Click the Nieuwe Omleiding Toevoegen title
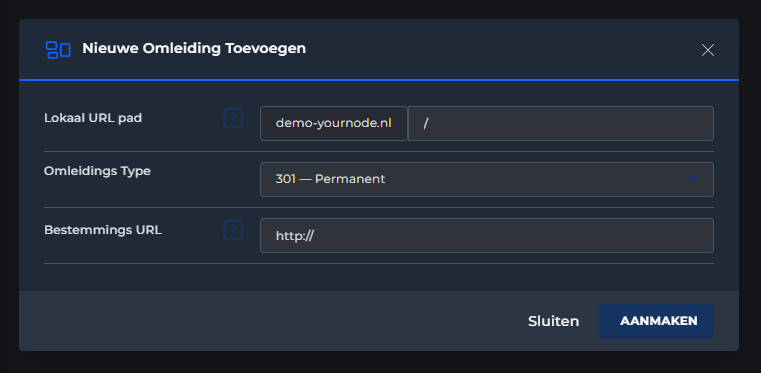Image resolution: width=761 pixels, height=373 pixels. coord(194,49)
